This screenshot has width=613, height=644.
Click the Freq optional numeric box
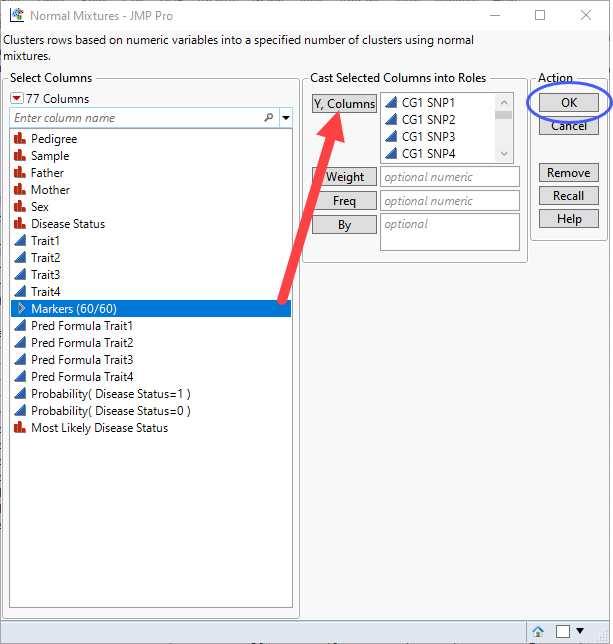tap(450, 200)
